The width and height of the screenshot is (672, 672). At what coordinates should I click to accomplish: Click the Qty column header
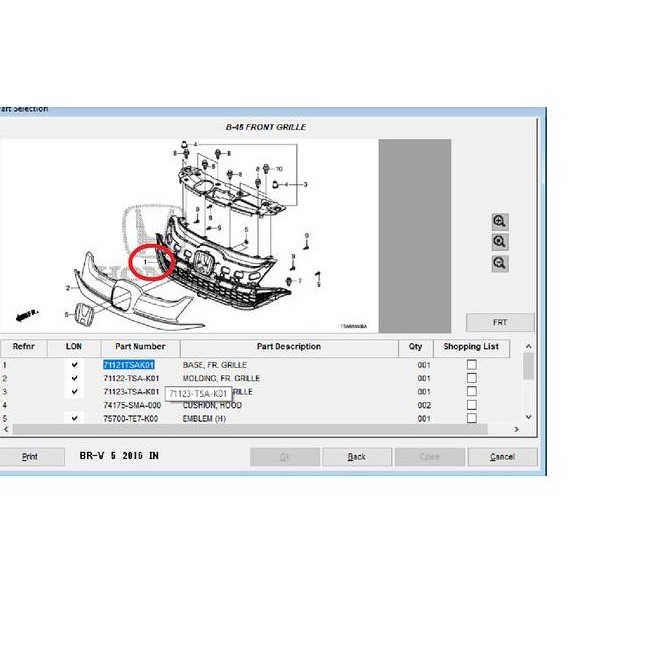tap(416, 347)
